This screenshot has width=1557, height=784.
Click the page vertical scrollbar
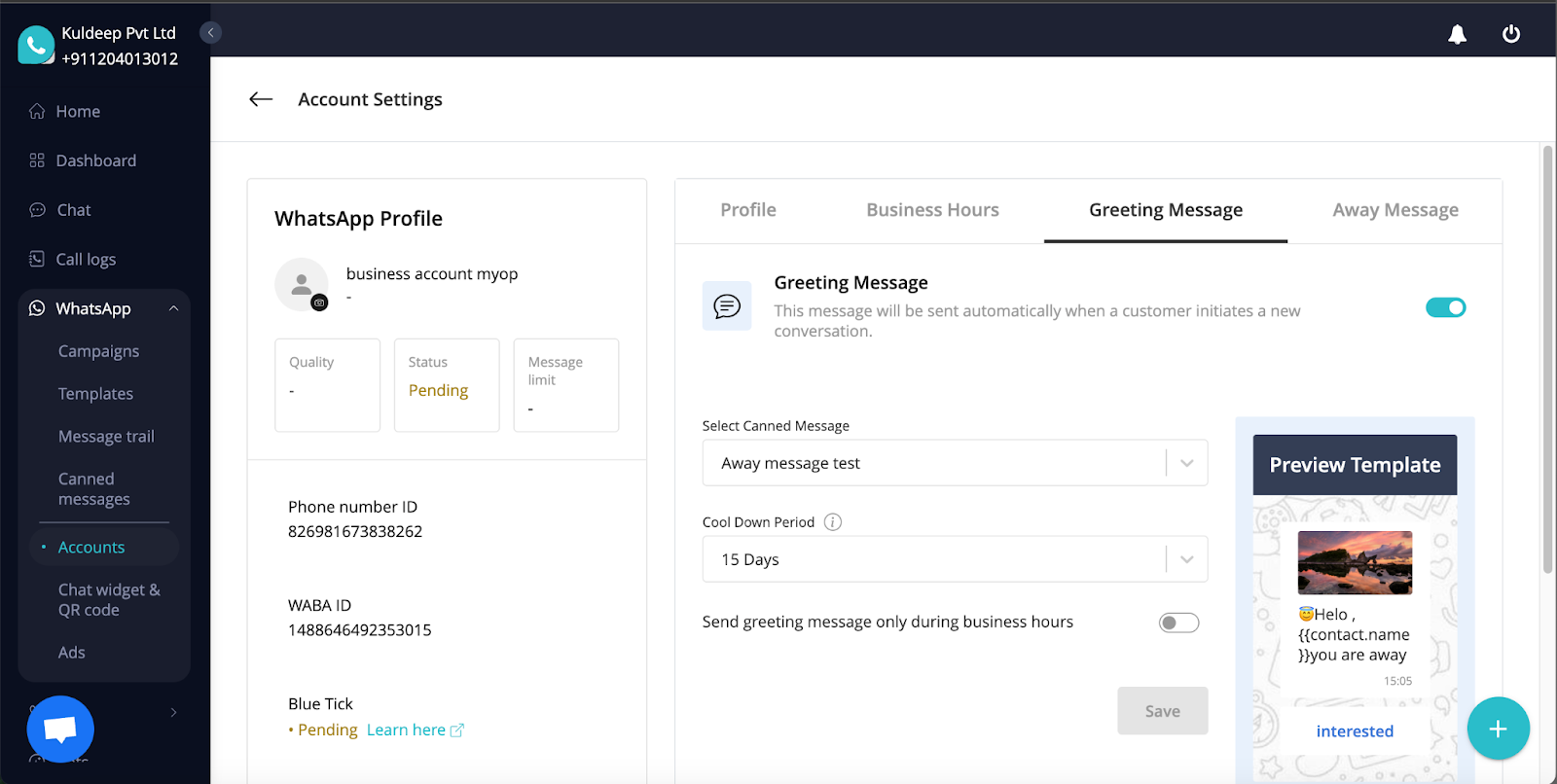(1547, 360)
